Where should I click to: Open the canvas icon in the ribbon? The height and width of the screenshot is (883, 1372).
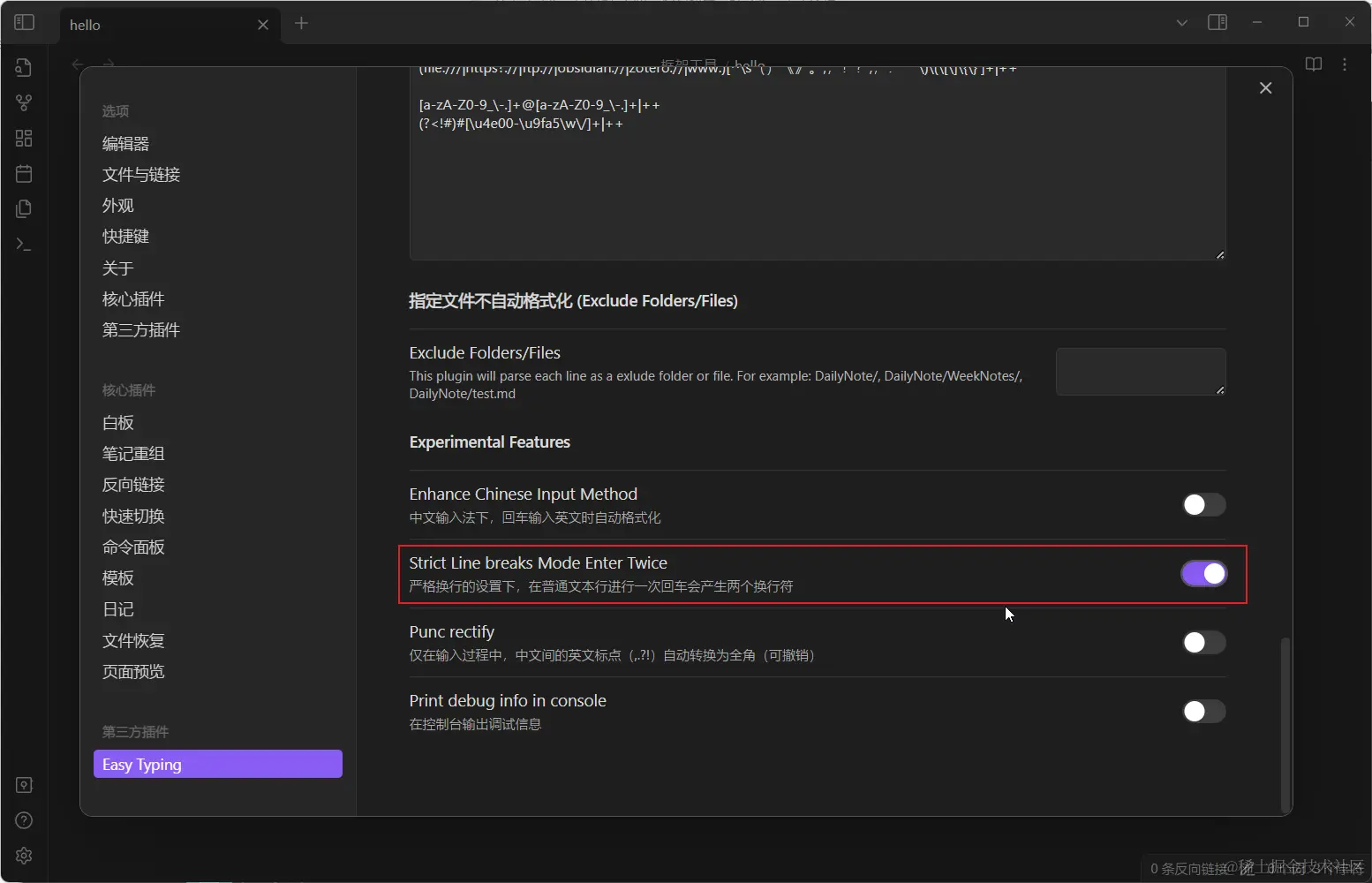coord(24,138)
